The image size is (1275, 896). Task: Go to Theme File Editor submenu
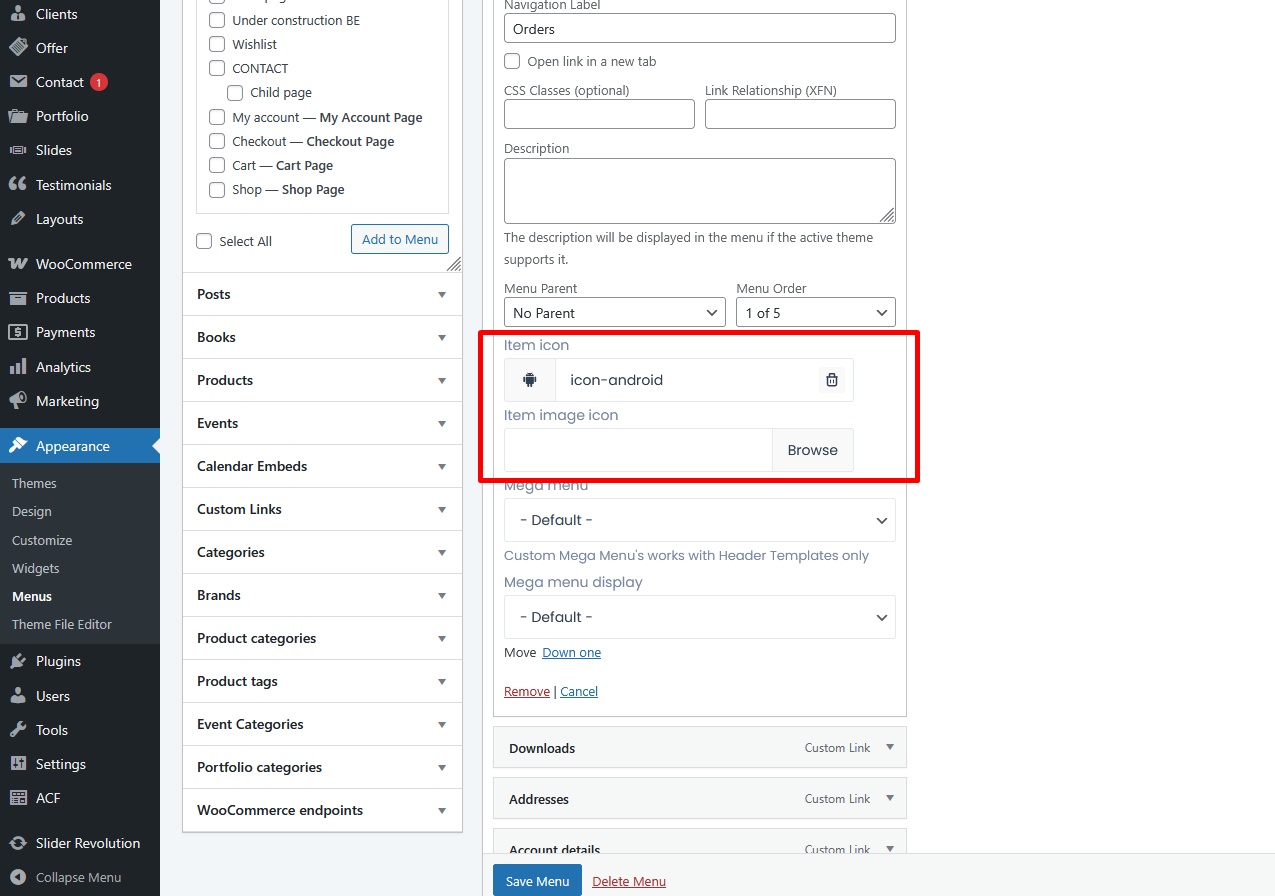[x=62, y=624]
